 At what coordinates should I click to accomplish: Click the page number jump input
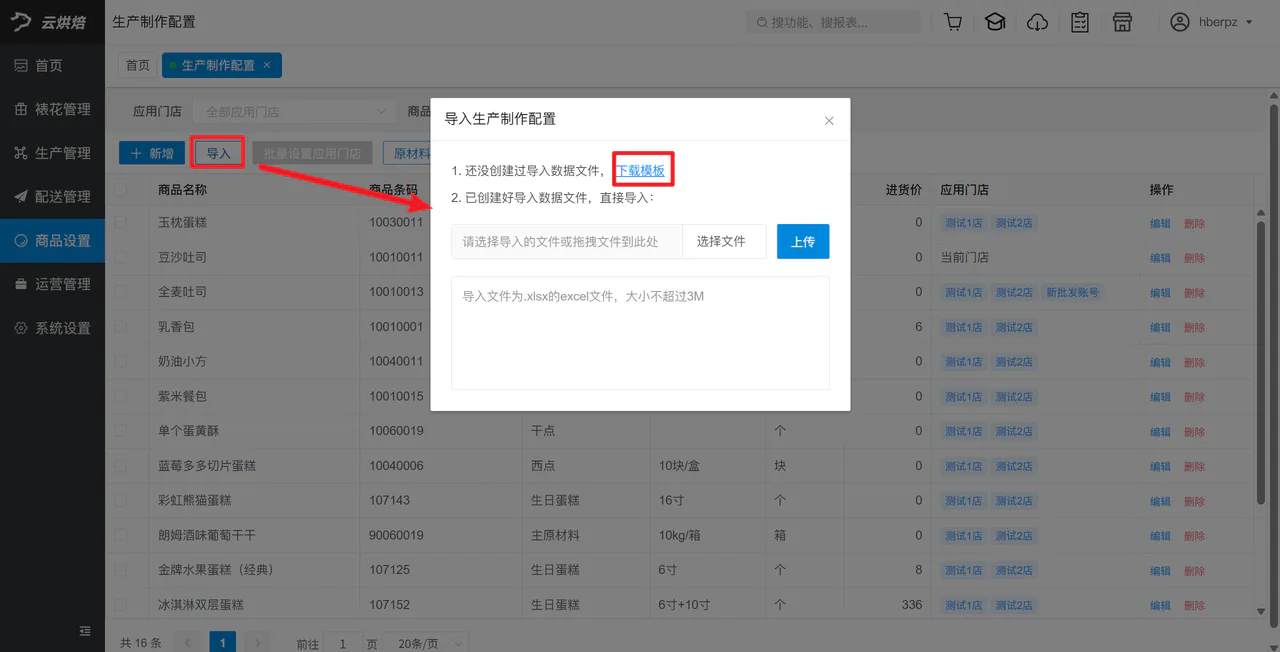(x=343, y=644)
